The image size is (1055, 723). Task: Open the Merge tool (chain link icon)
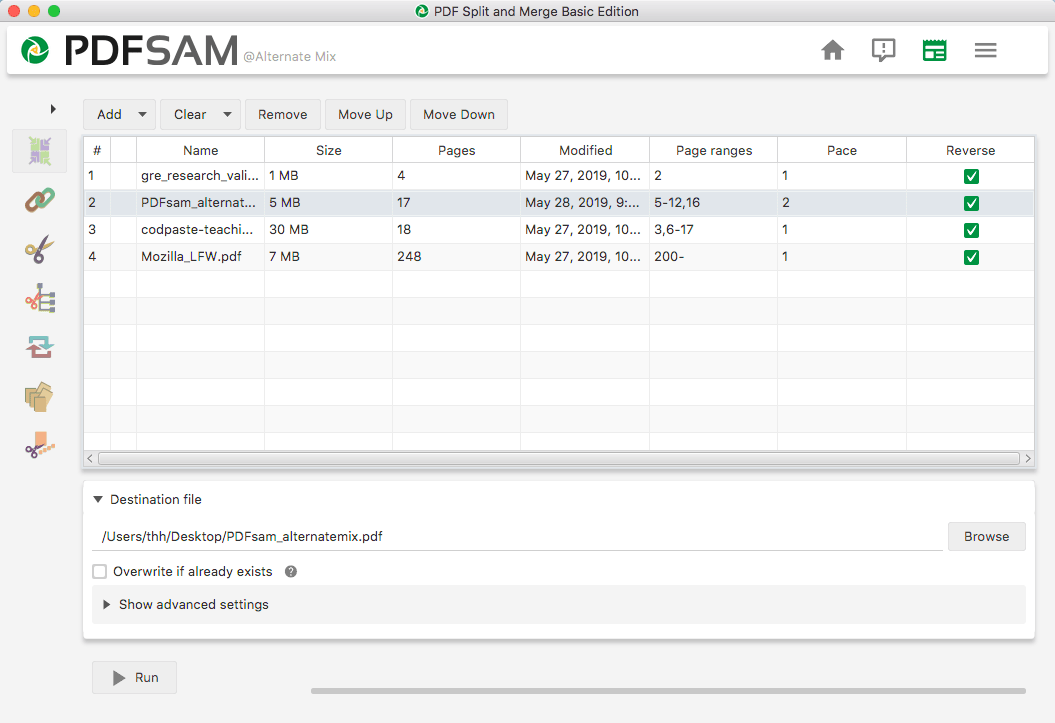pos(40,199)
